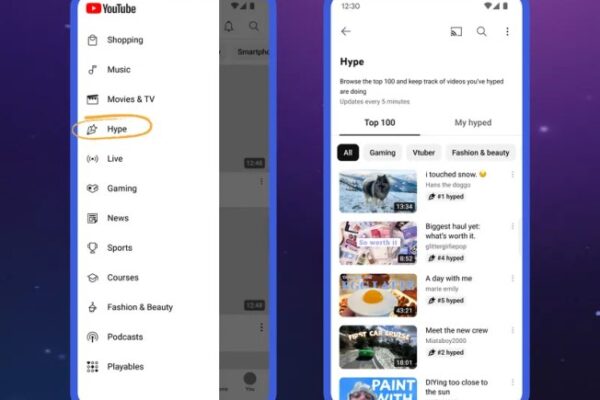Open the Hype menu entry

click(112, 129)
